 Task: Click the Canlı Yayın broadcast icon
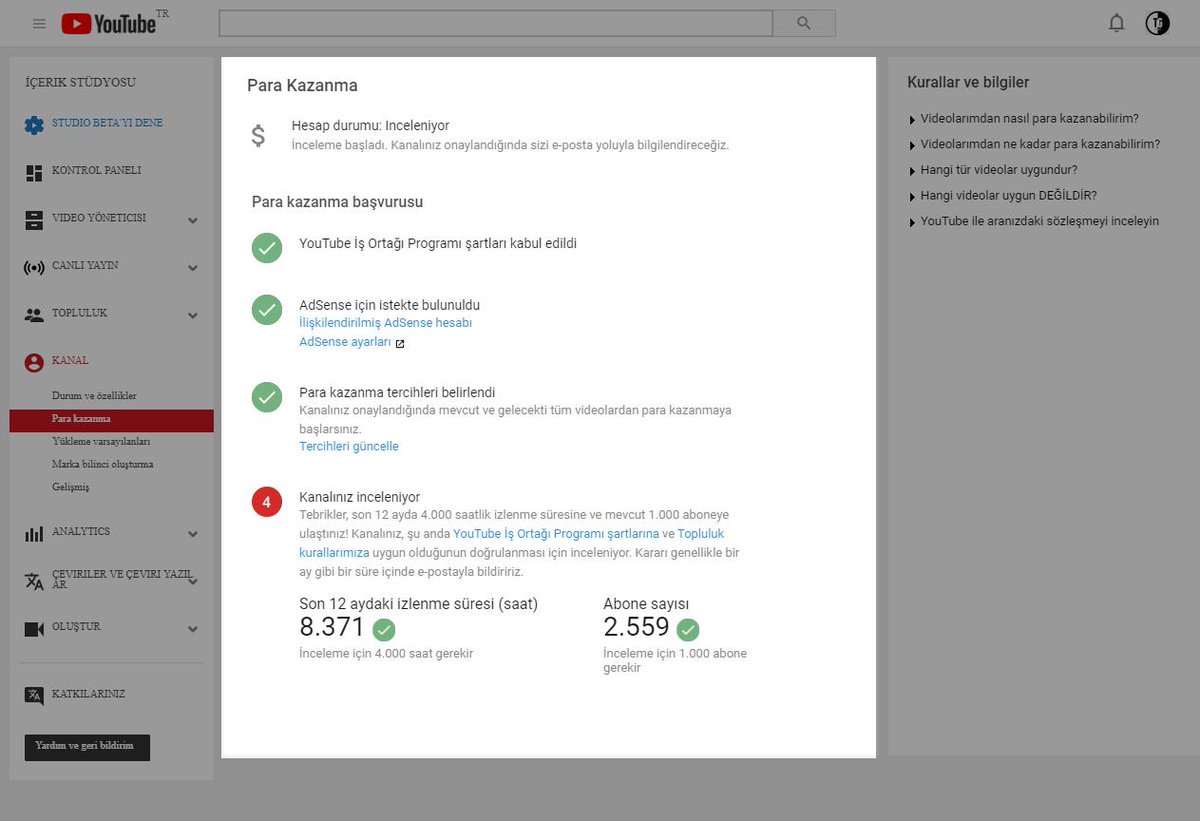pyautogui.click(x=34, y=267)
